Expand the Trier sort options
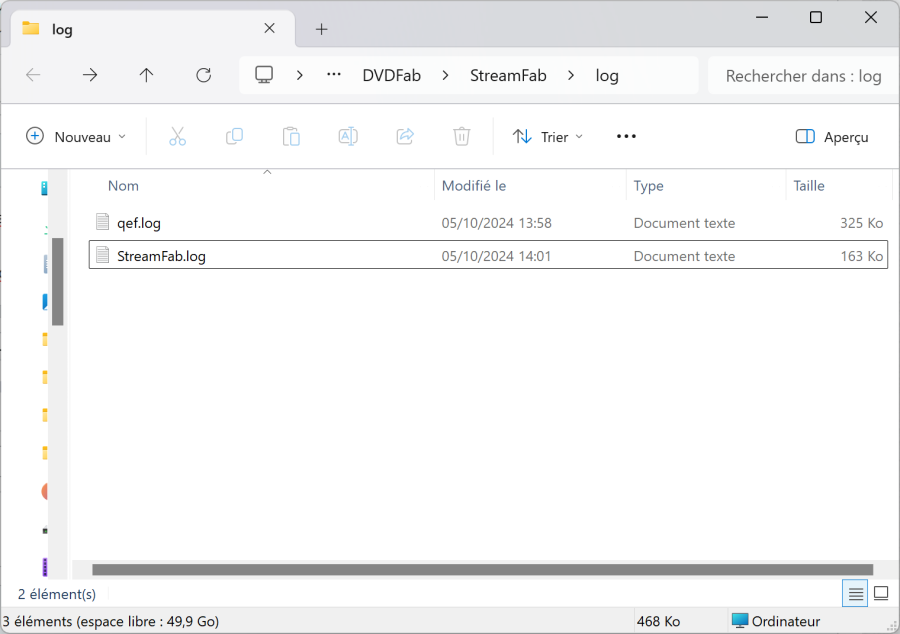Screen dimensions: 900x634 pos(547,137)
